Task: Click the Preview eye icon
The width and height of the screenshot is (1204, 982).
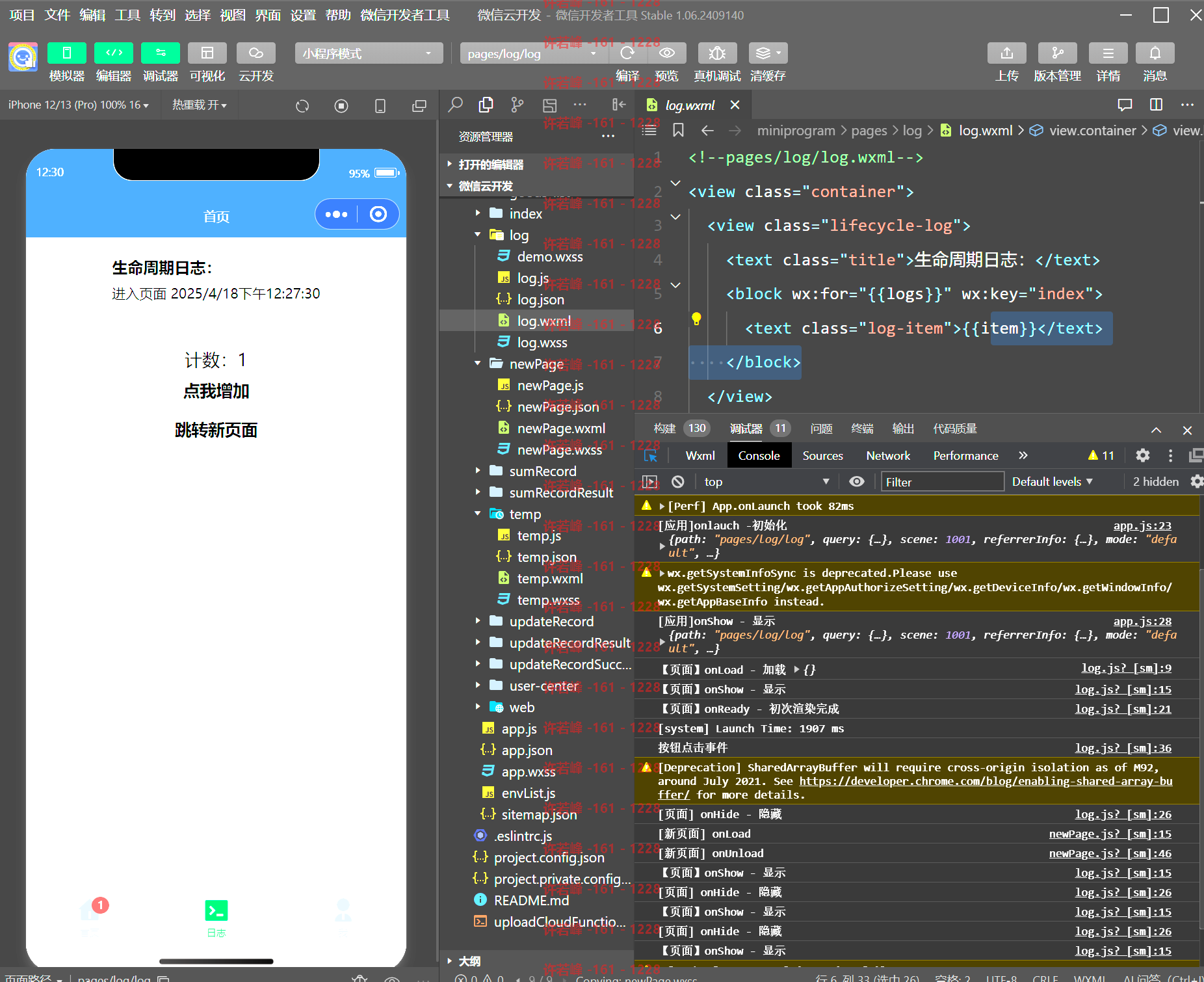Action: click(x=666, y=53)
